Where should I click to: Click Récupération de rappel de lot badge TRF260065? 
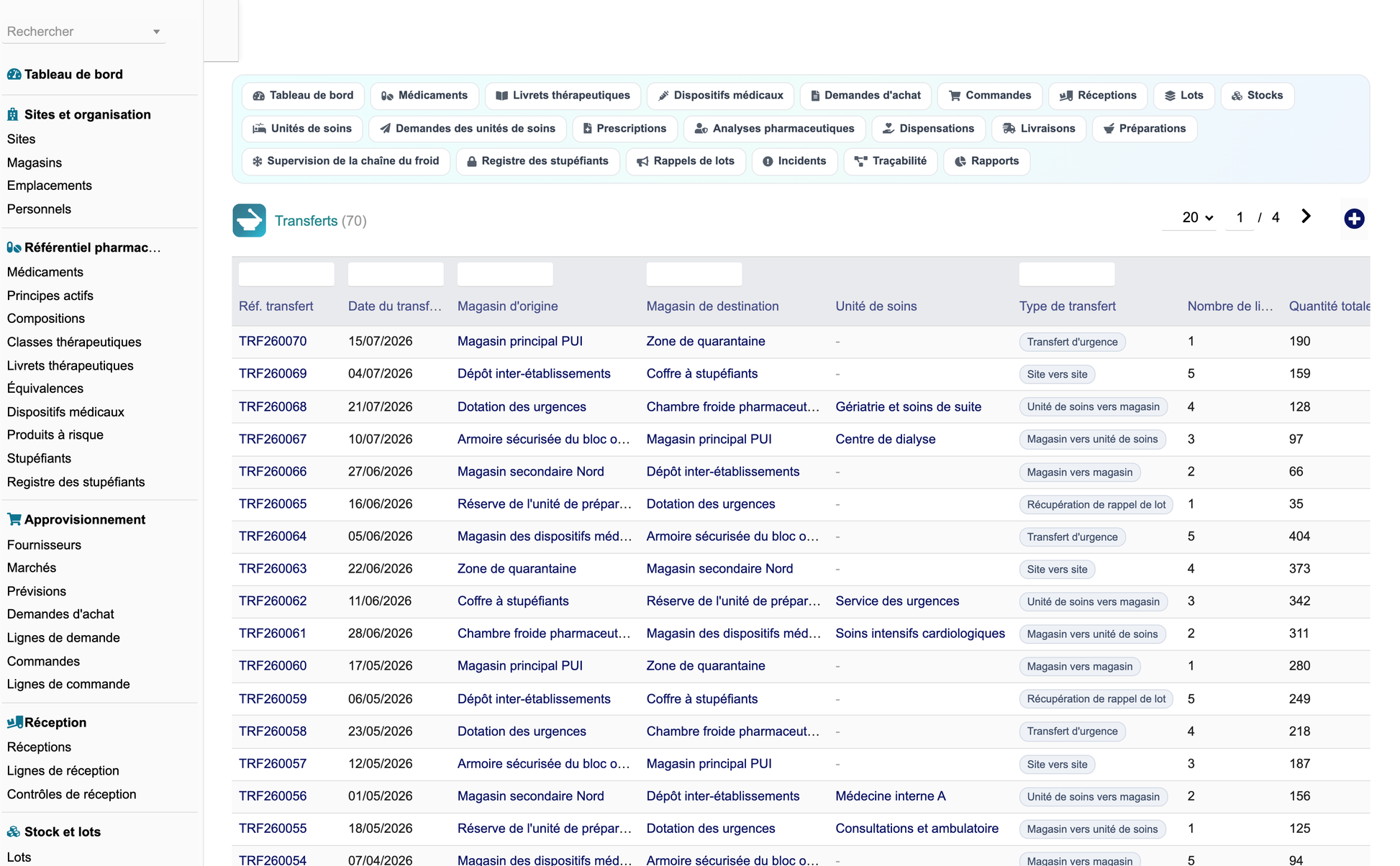pos(1096,505)
